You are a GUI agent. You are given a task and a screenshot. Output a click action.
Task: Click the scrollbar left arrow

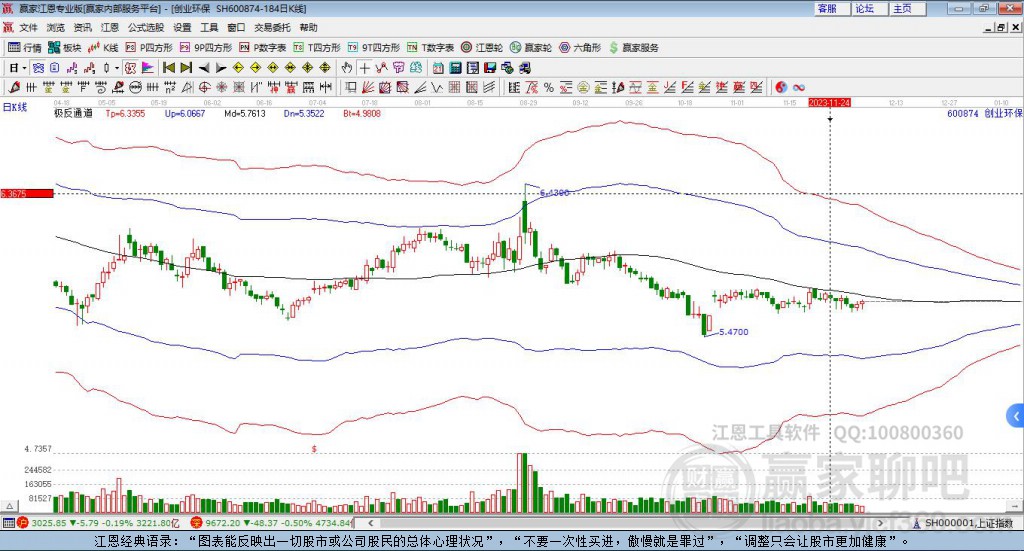pyautogui.click(x=371, y=523)
